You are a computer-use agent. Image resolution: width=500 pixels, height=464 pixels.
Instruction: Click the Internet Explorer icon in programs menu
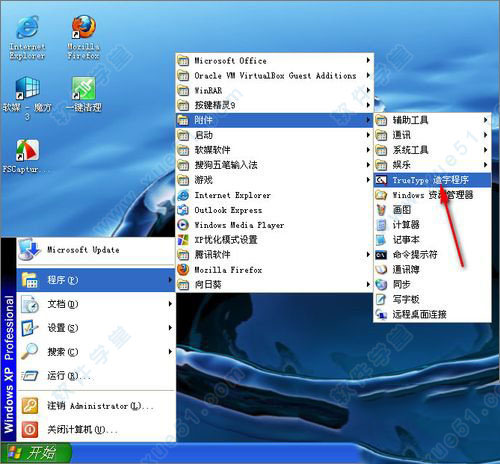[x=183, y=195]
